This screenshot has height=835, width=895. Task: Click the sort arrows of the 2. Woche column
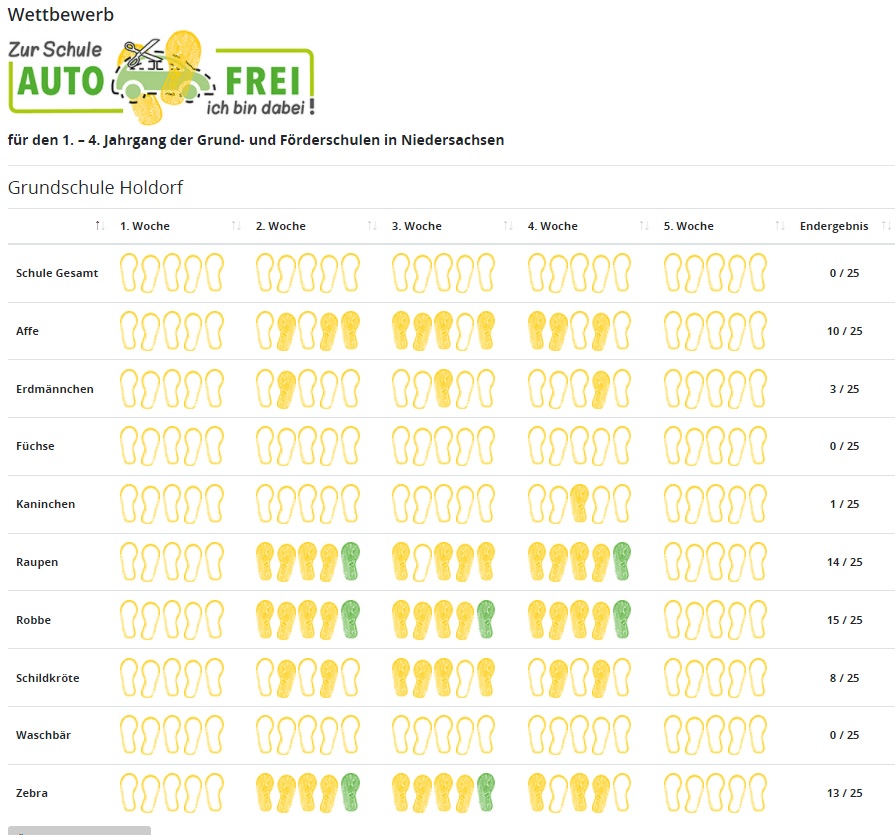tap(372, 226)
